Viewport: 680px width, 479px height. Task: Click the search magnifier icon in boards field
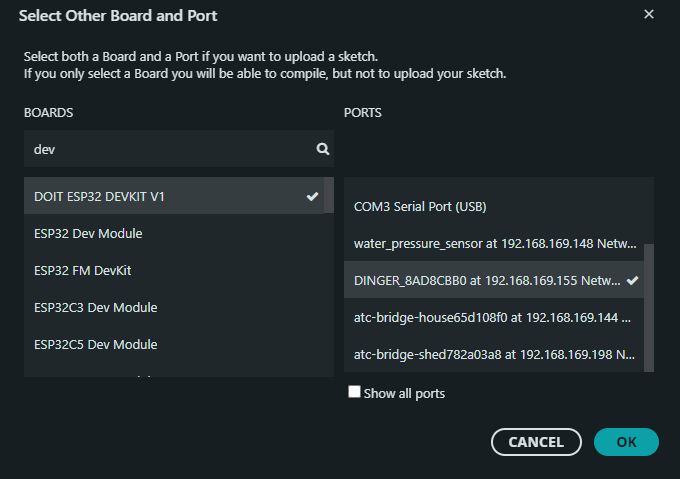coord(323,149)
